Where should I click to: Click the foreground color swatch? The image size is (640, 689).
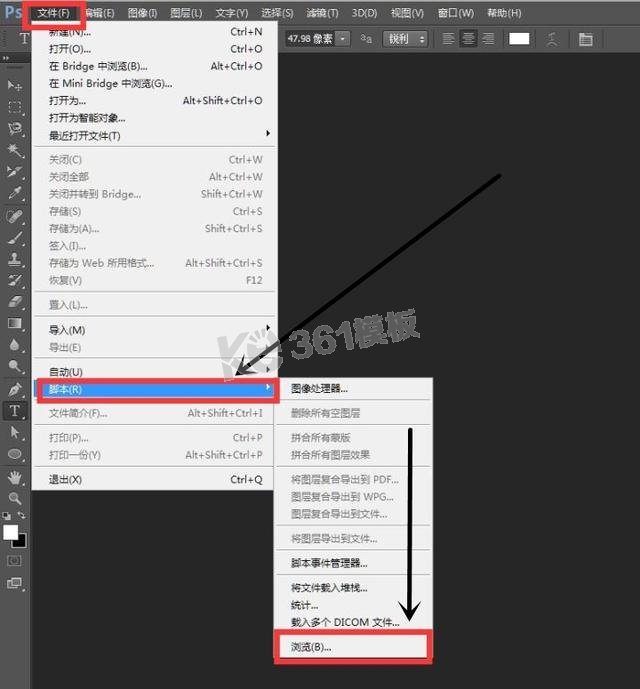tap(10, 532)
